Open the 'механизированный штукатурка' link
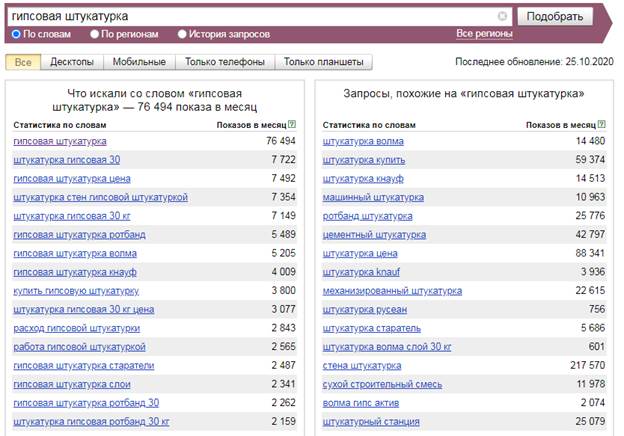 point(392,291)
